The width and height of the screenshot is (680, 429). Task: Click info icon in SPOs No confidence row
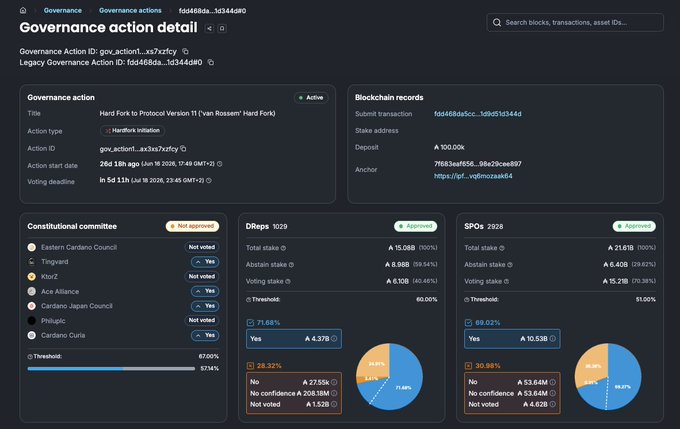coord(552,393)
